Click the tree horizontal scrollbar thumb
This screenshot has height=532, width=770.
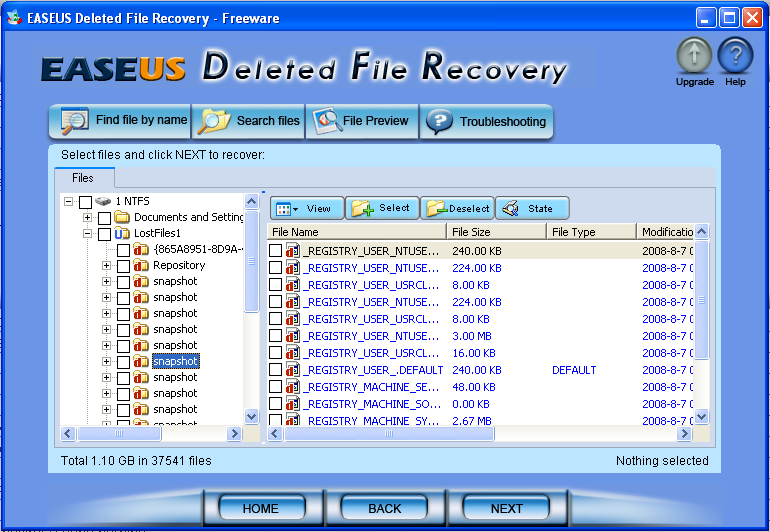pos(119,433)
